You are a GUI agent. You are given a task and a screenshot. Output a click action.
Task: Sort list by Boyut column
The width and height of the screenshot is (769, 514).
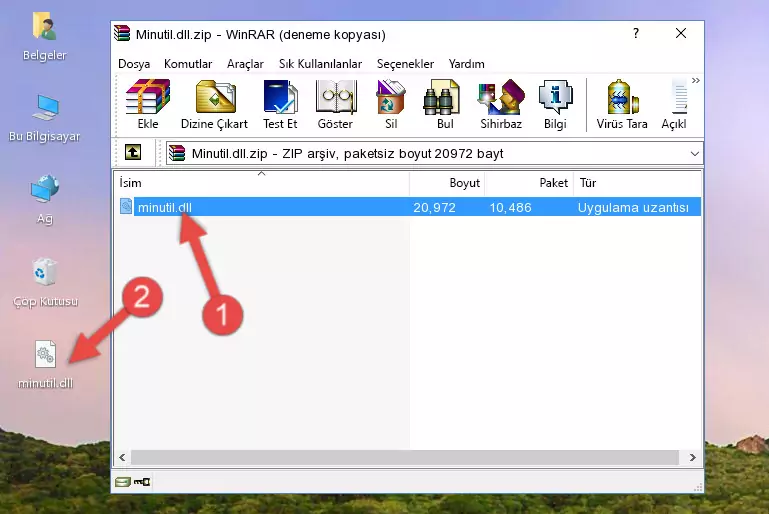coord(447,183)
